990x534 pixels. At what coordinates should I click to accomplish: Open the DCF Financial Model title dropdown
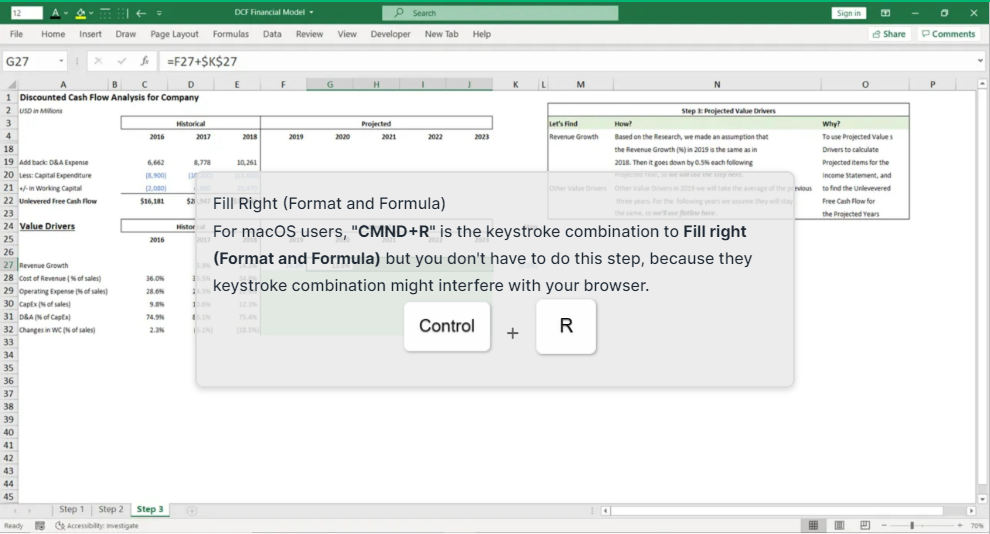(x=311, y=12)
